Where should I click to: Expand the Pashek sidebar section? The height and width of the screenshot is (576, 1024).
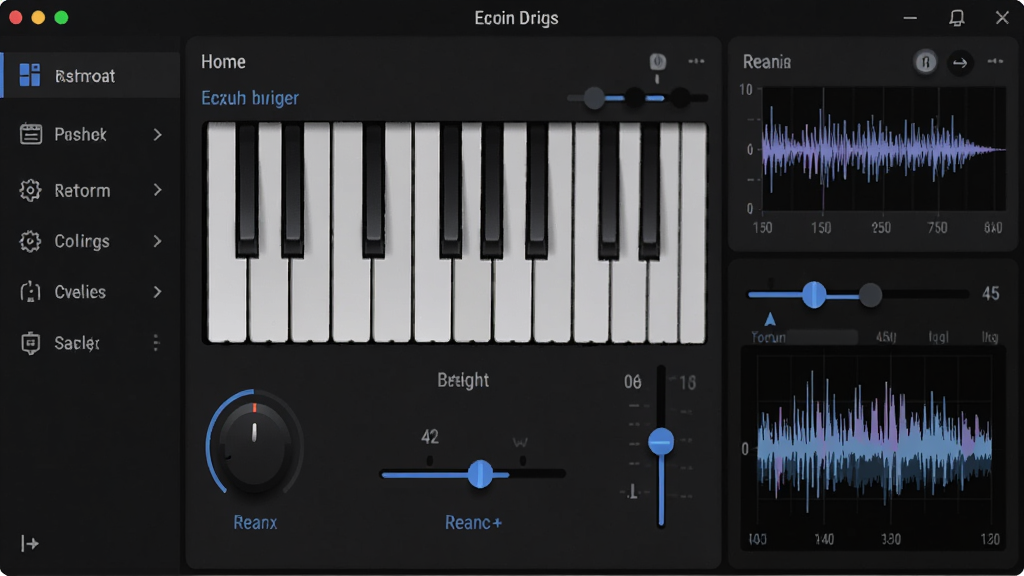coord(157,135)
